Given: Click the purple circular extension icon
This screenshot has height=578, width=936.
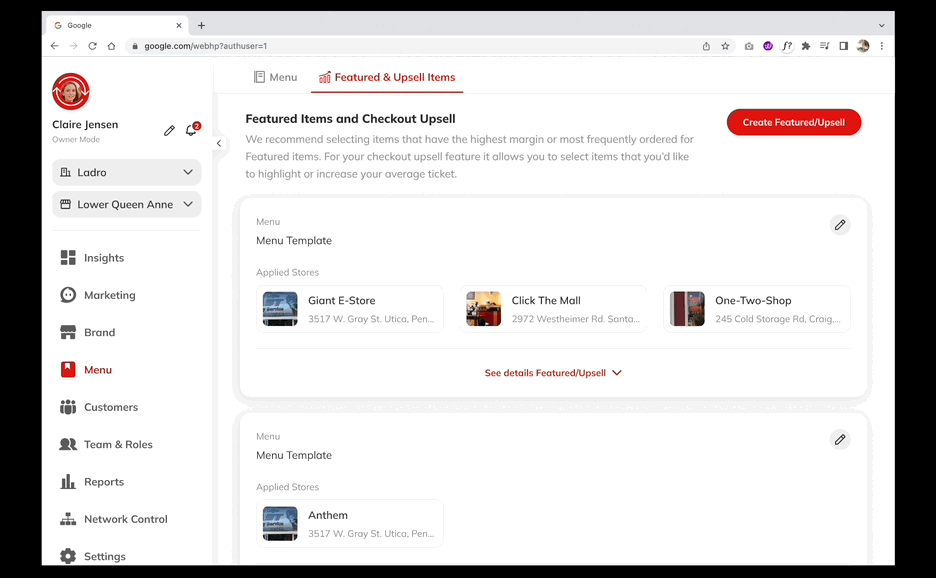Looking at the screenshot, I should pos(768,46).
